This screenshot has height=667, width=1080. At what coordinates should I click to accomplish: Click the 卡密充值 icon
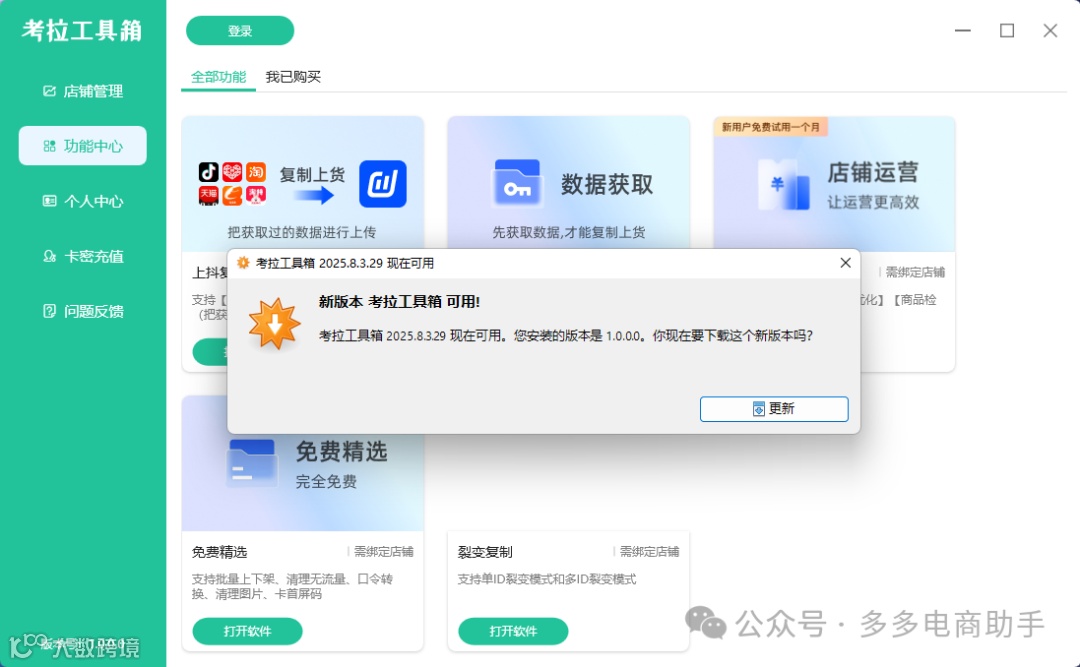(49, 256)
